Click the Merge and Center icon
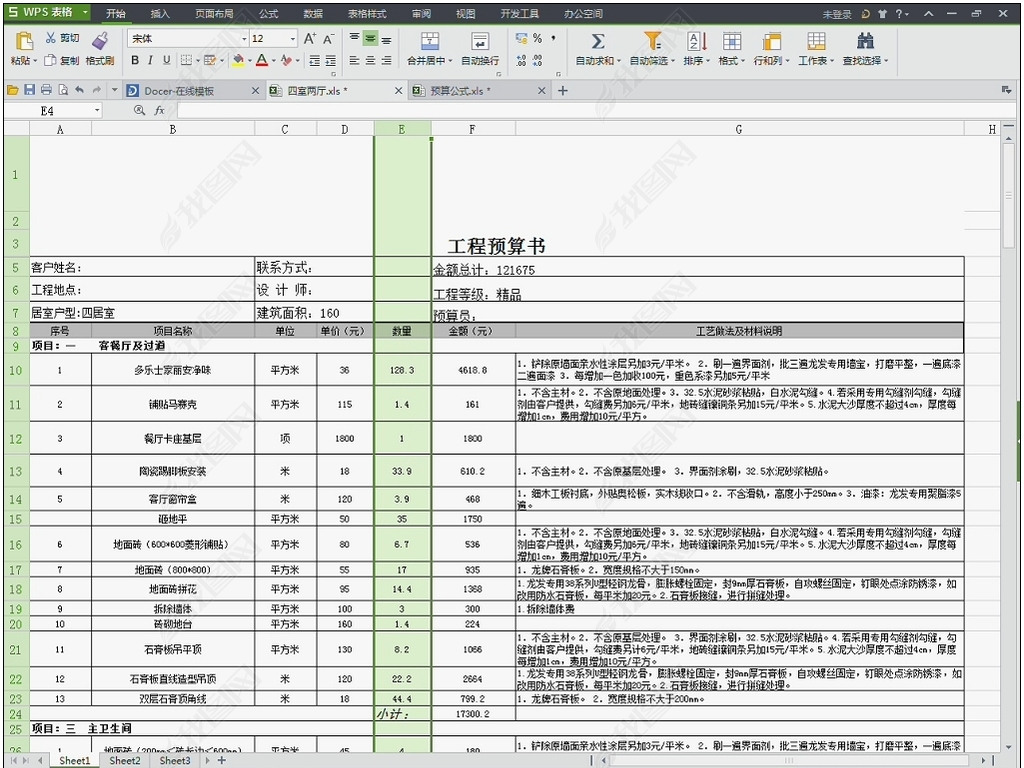The width and height of the screenshot is (1024, 768). [x=430, y=41]
